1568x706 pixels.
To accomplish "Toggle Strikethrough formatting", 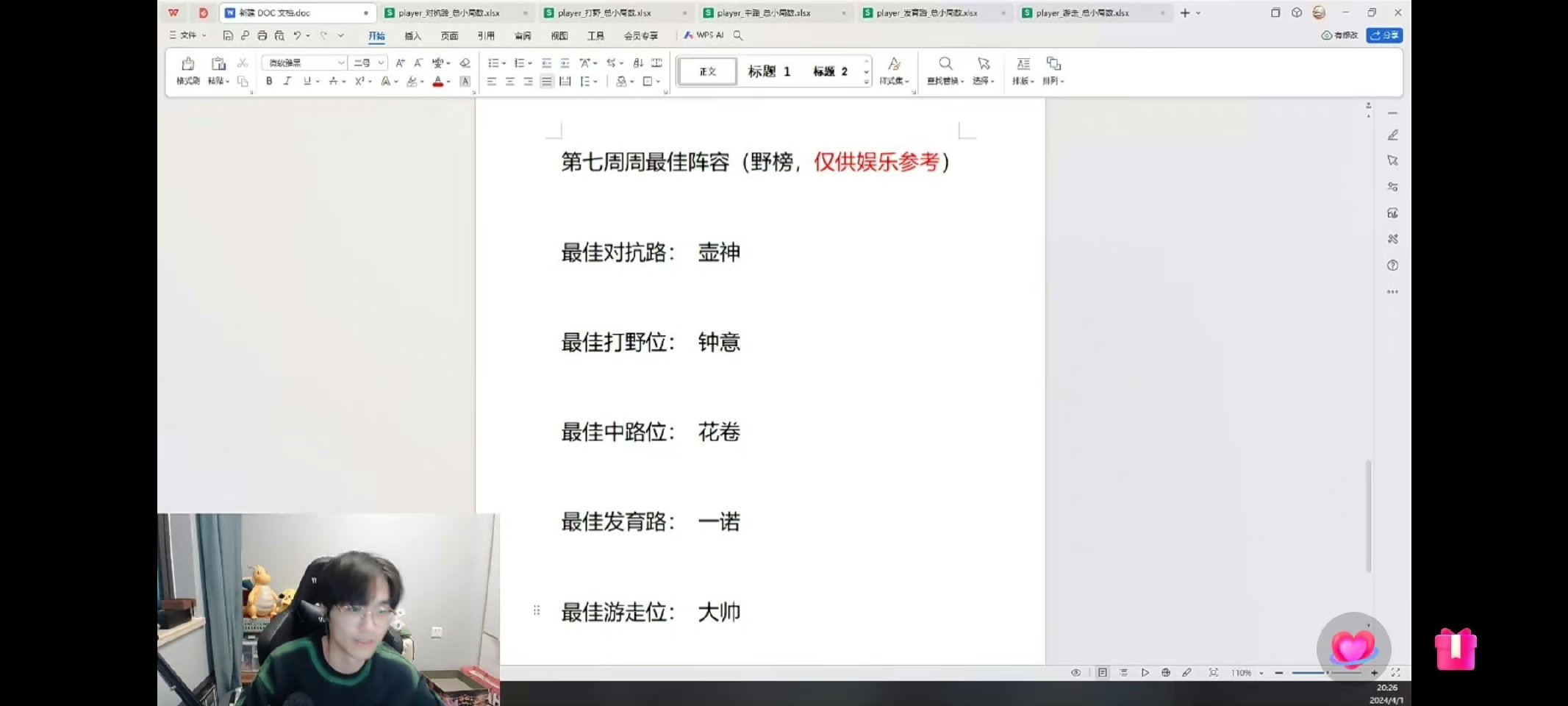I will (x=333, y=82).
